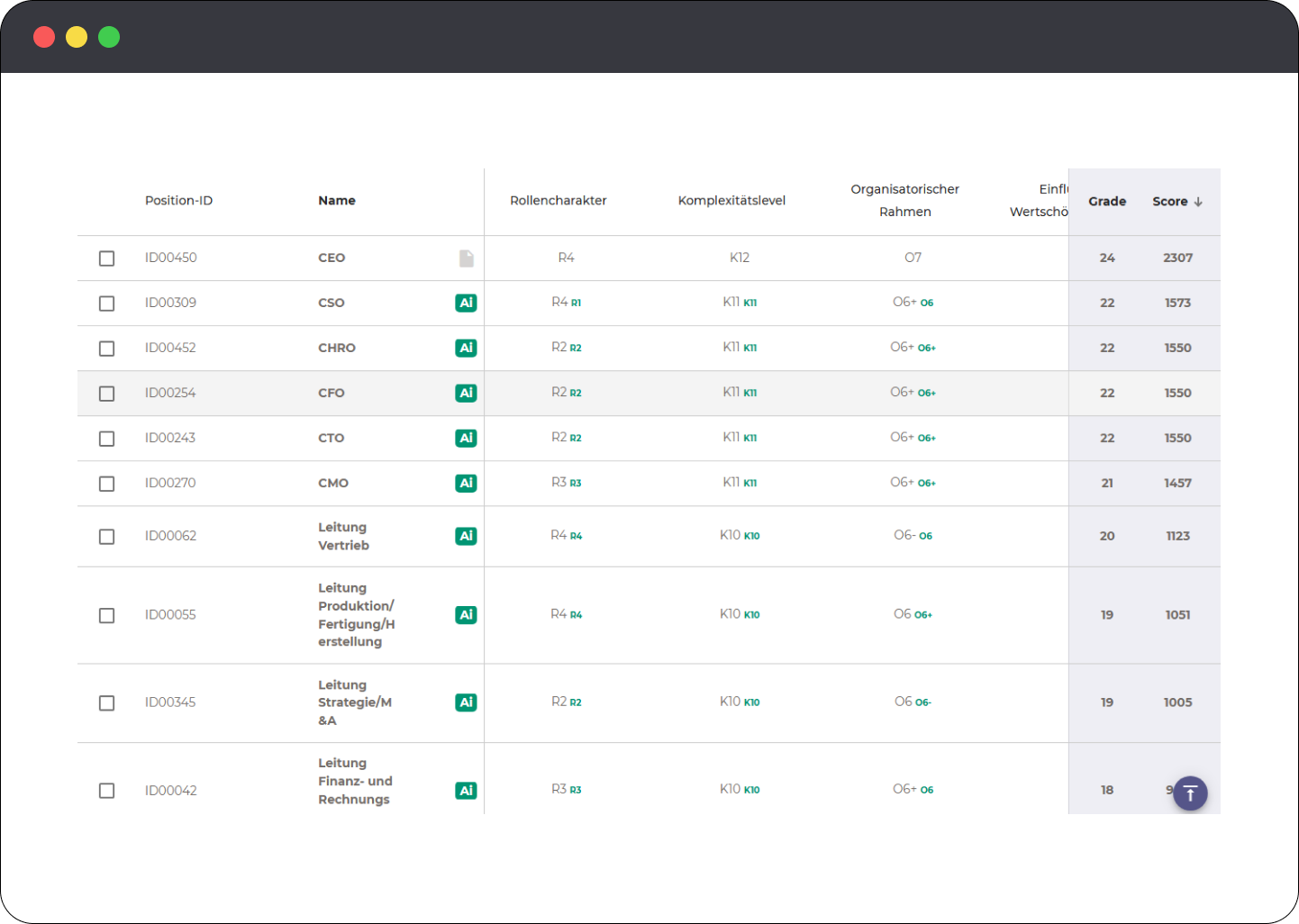Click the Rollencharakter column header
The height and width of the screenshot is (924, 1299).
point(558,200)
